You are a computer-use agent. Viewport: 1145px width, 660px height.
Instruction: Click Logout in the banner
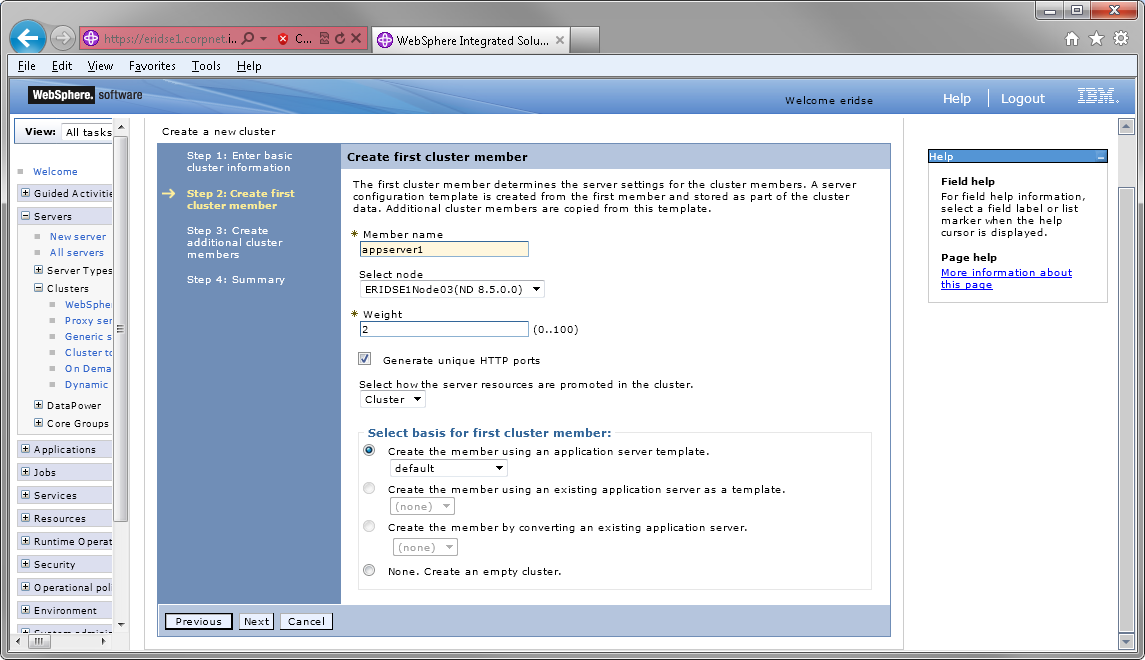coord(1022,99)
